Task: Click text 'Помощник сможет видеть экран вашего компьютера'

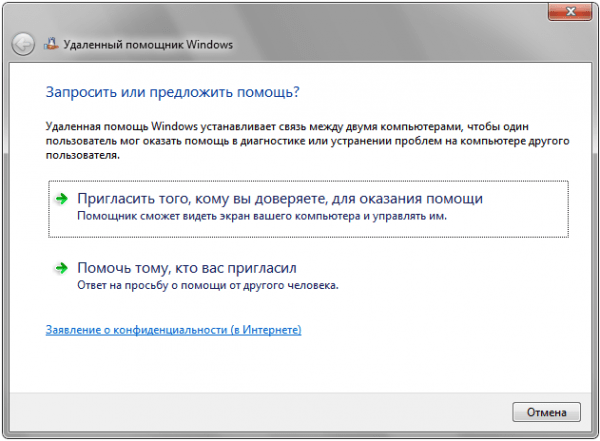Action: [x=218, y=216]
